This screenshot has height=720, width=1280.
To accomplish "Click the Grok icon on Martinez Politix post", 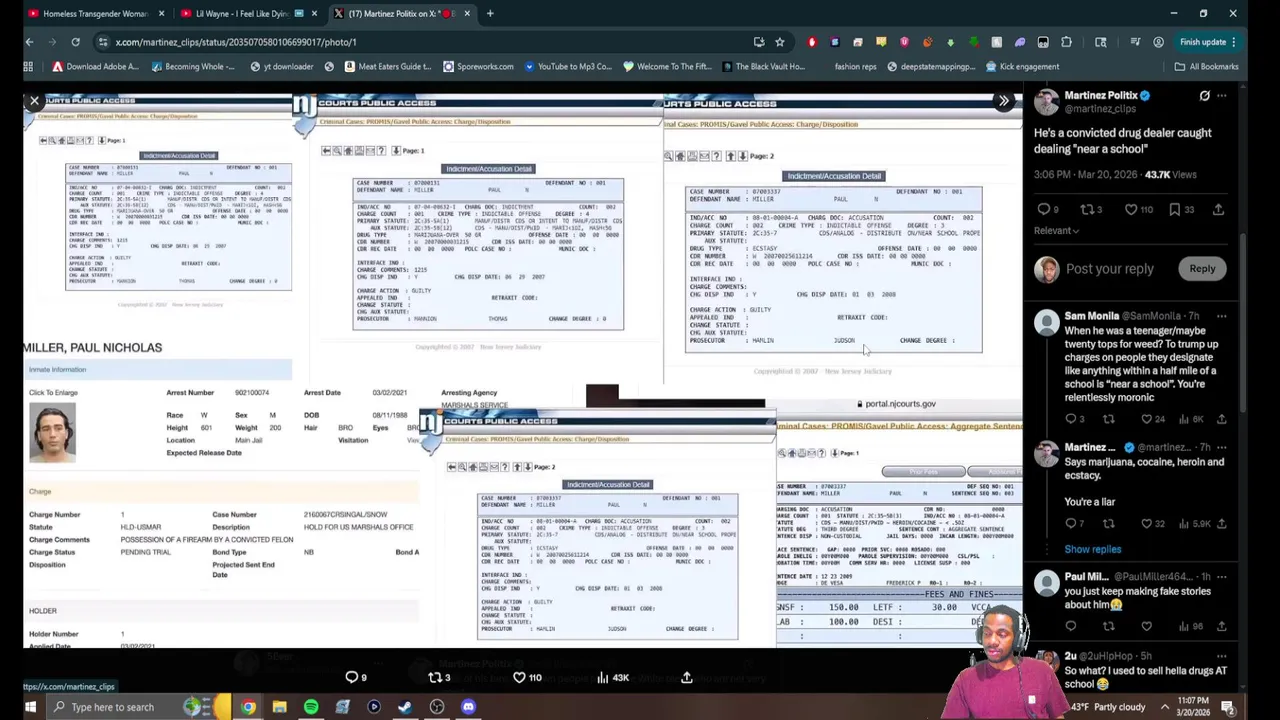I will coord(1204,96).
